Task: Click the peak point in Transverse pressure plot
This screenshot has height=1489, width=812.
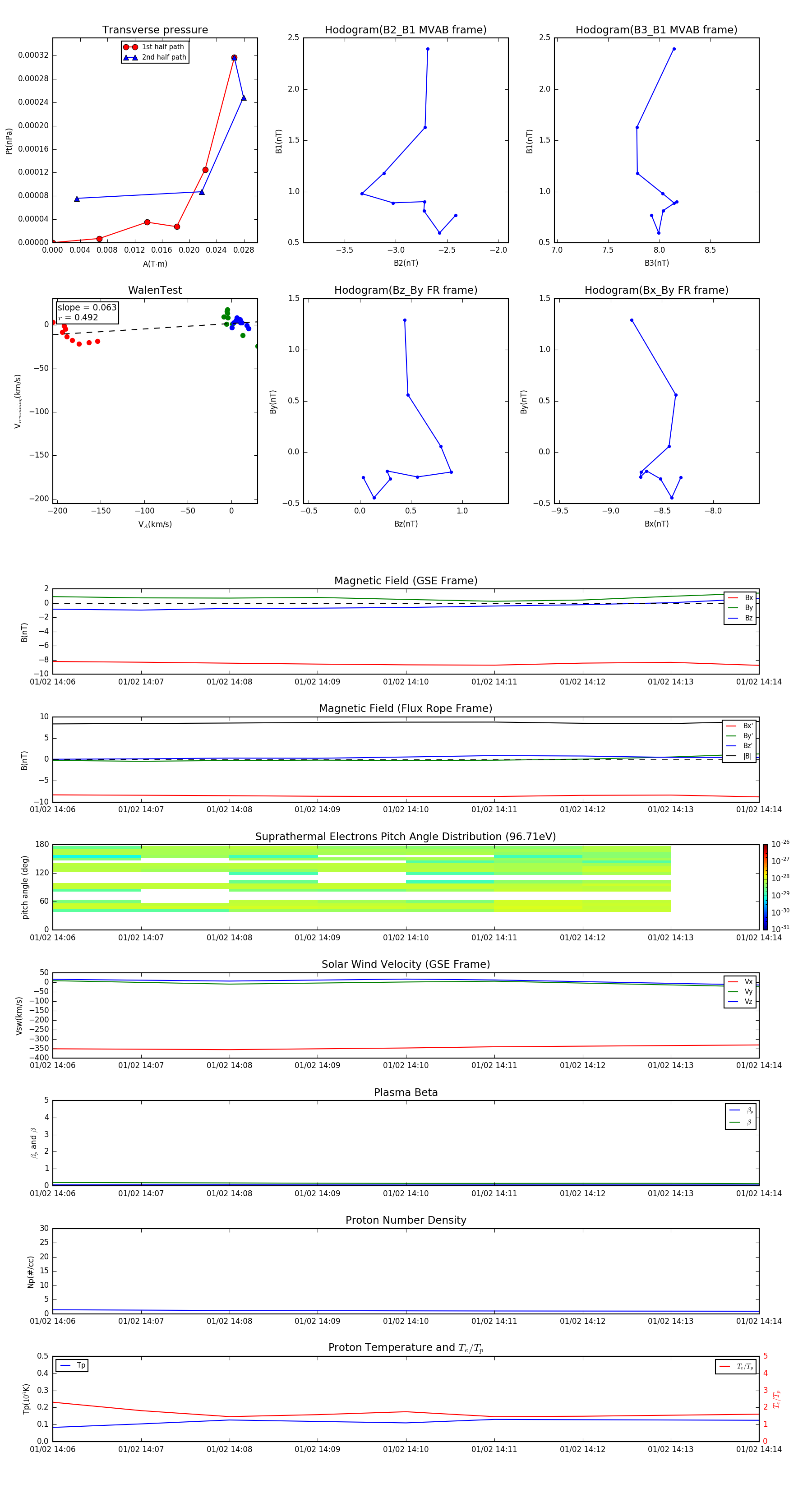Action: pyautogui.click(x=234, y=58)
